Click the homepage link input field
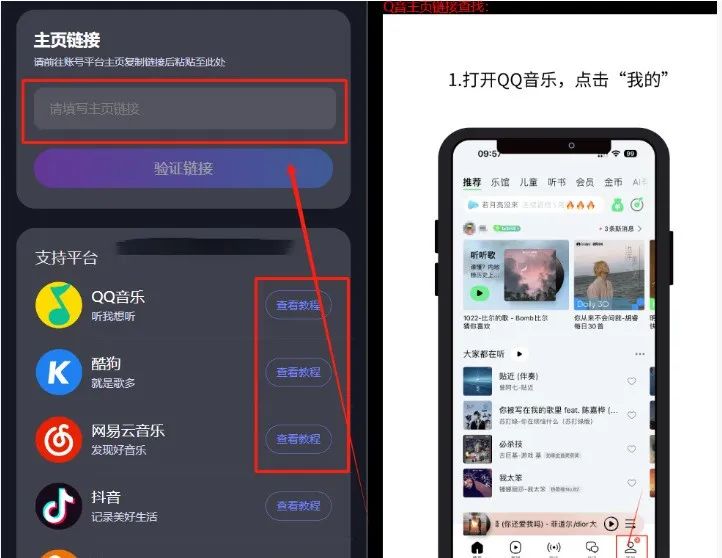Screen dimensions: 722x558 tap(185, 109)
